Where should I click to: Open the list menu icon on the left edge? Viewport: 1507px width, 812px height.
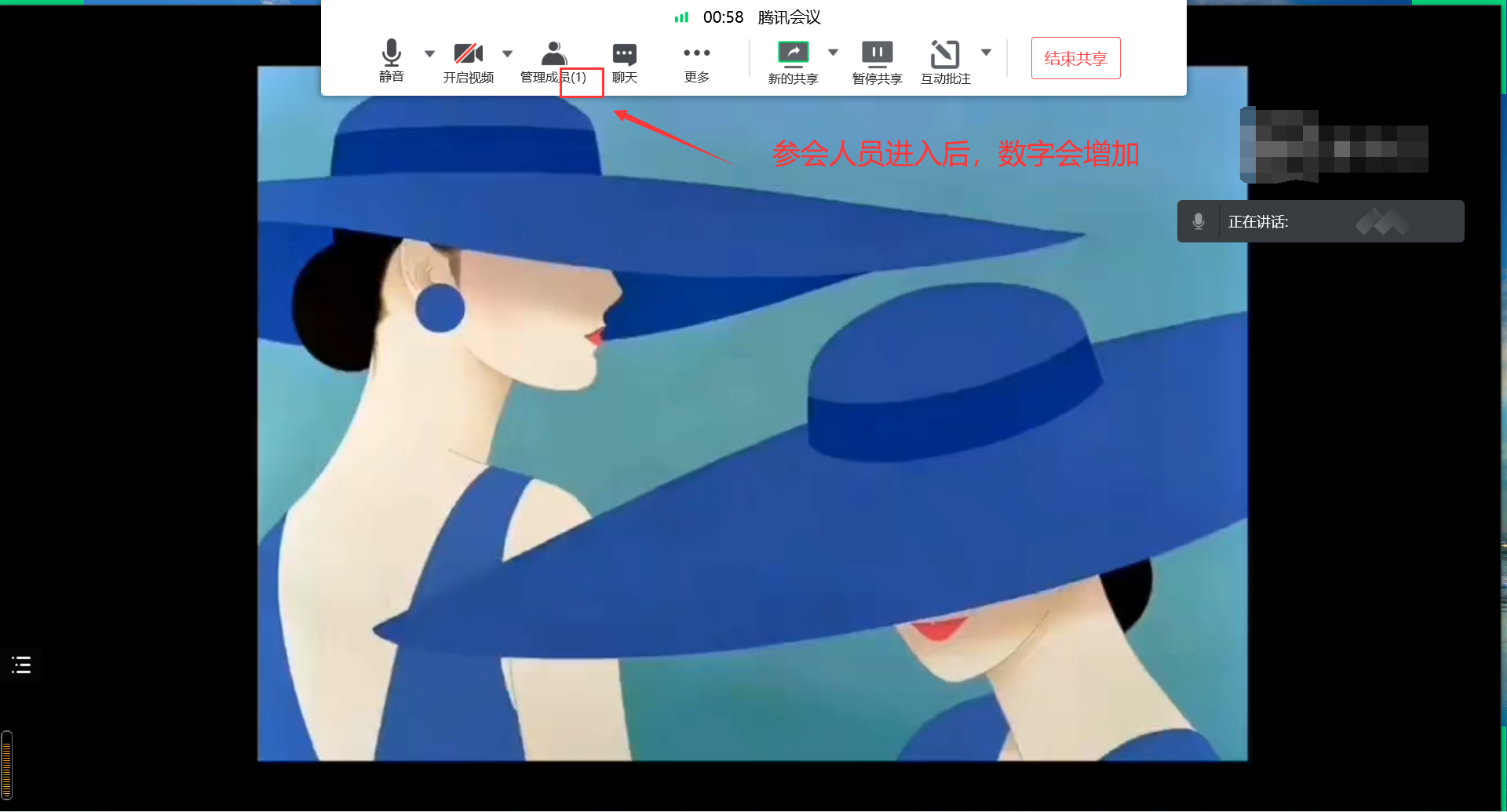(21, 665)
